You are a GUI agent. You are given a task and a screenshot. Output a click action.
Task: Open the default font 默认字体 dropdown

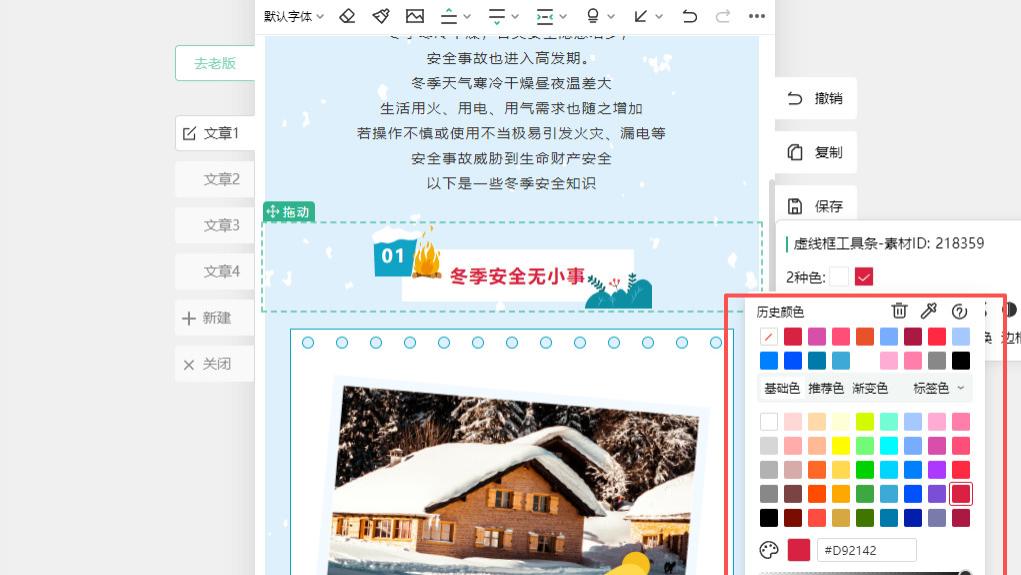click(x=294, y=16)
